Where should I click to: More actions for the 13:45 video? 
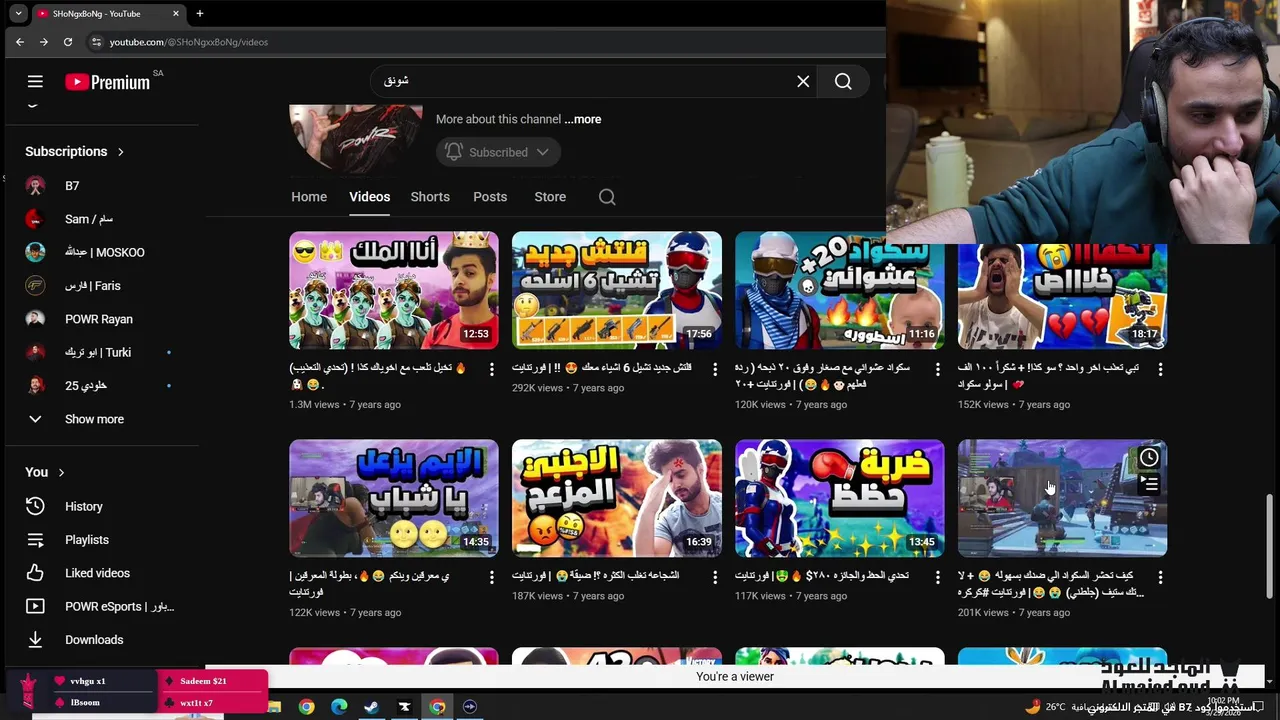(937, 577)
